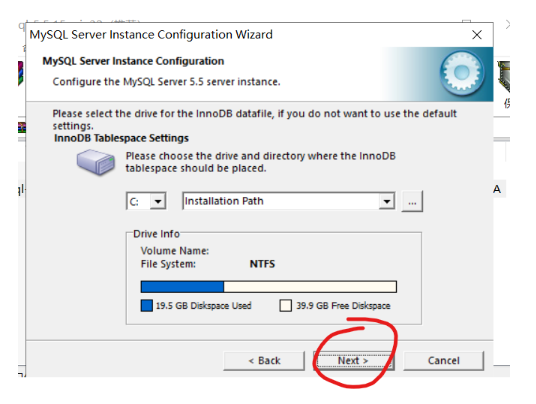Viewport: 536px width, 404px height.
Task: Click the 39.9 GB Free Diskspace text
Action: pos(343,306)
